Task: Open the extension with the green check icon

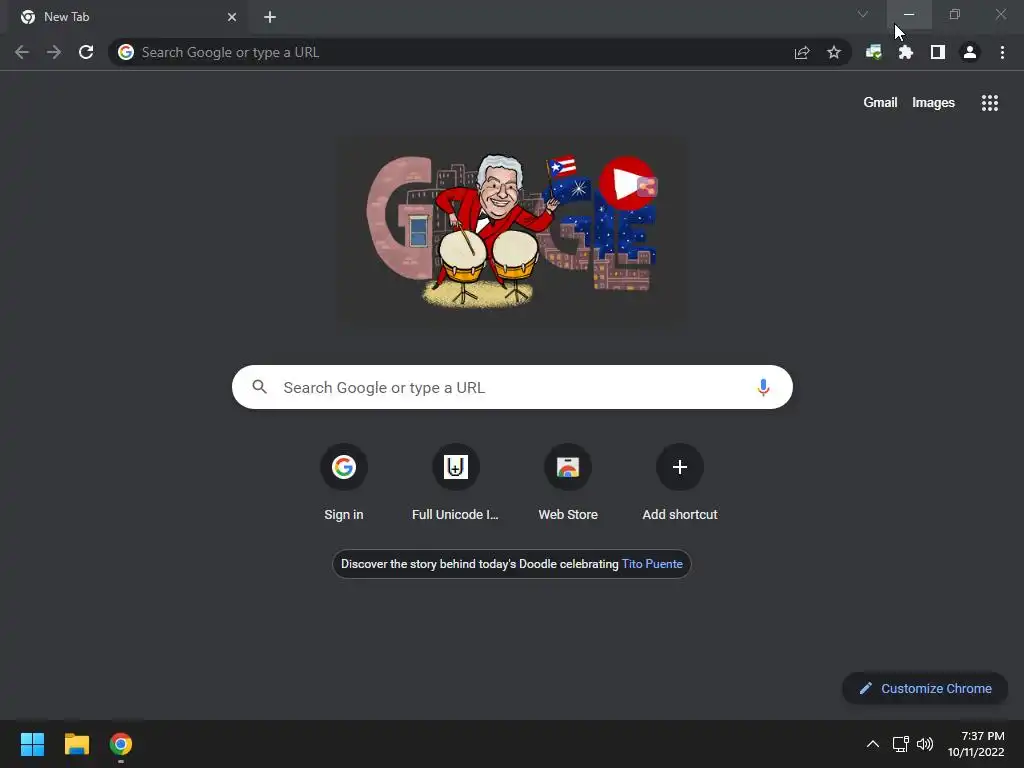Action: pos(874,52)
